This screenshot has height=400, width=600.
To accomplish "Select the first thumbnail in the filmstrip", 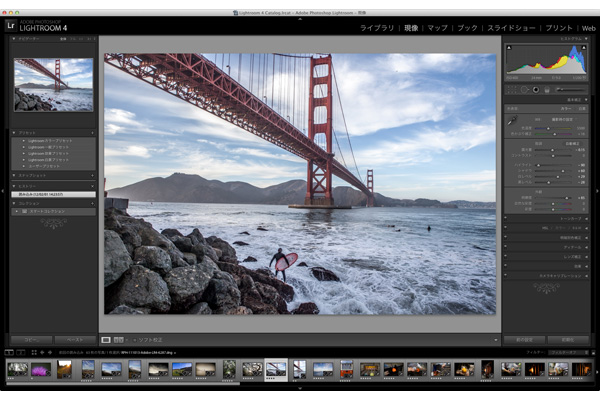I will pyautogui.click(x=17, y=369).
